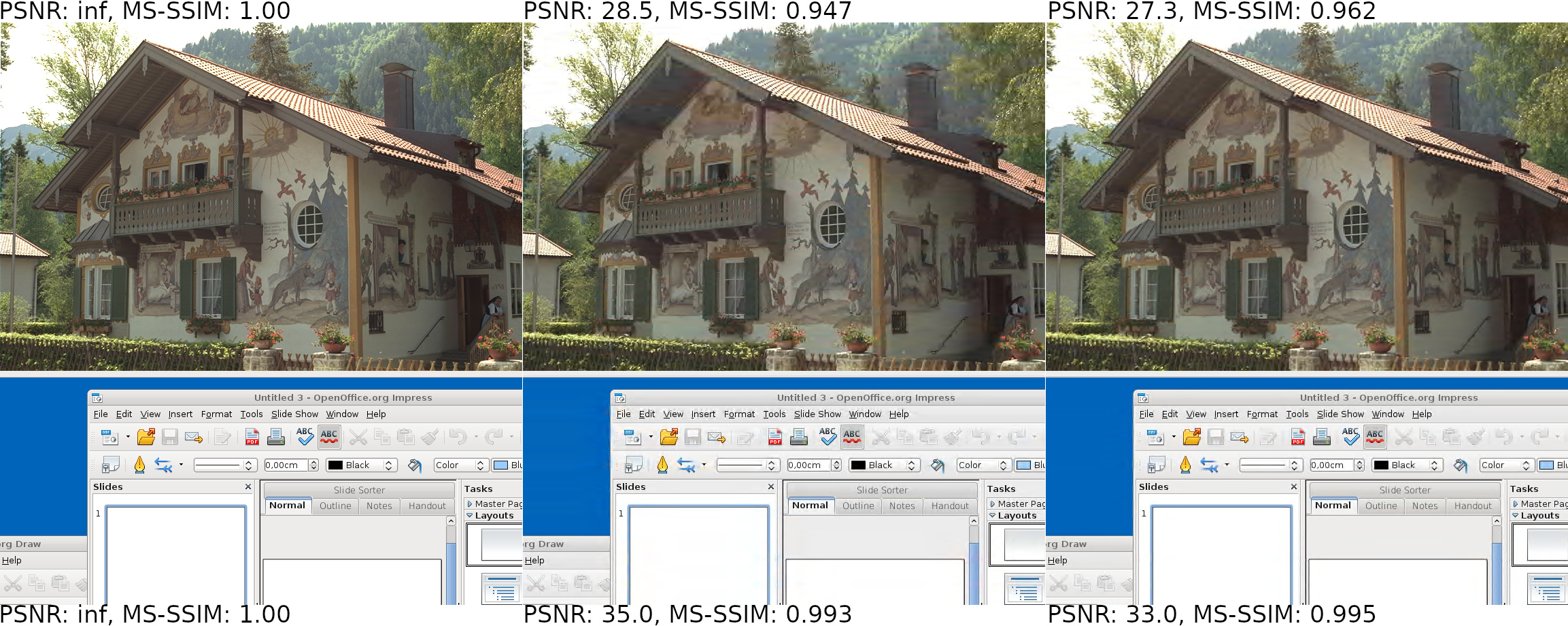Click the Arrow Style icon in PSNR 35.0 panel

[x=686, y=465]
